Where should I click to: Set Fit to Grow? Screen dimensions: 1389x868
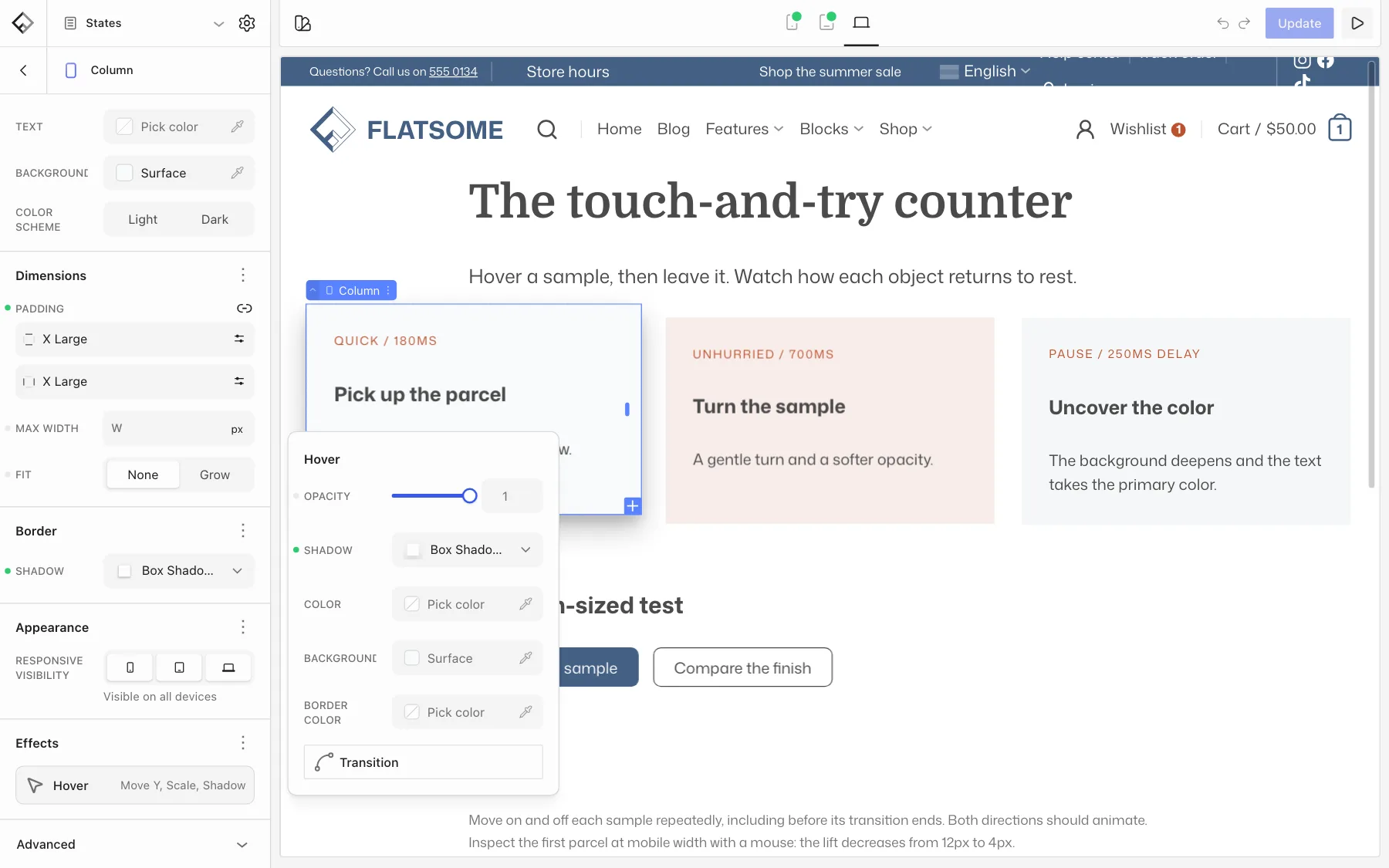pyautogui.click(x=215, y=475)
